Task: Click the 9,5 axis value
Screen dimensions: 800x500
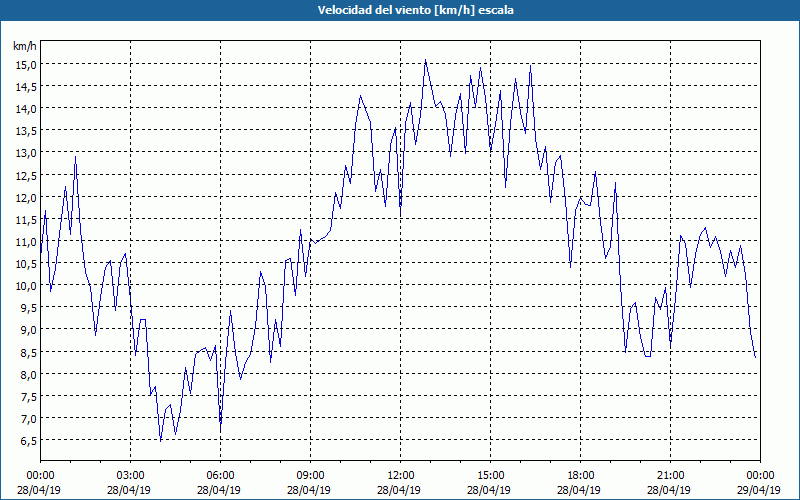Action: [x=29, y=308]
